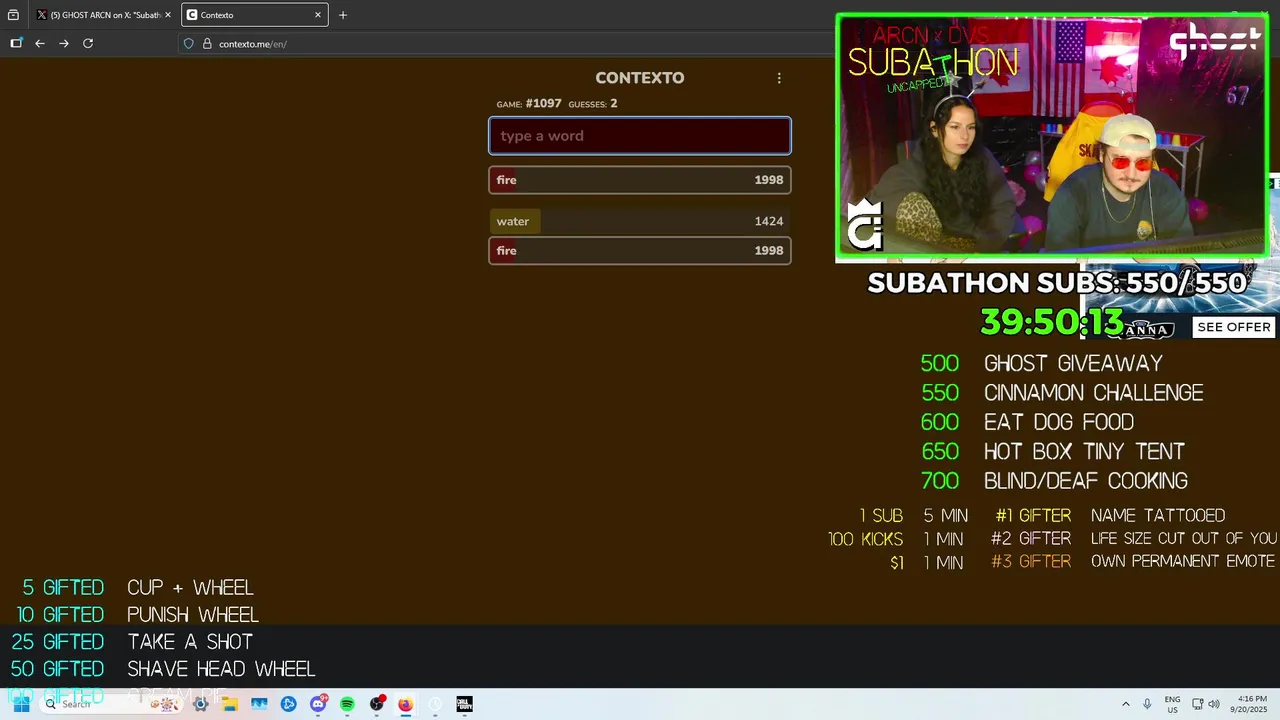Viewport: 1280px width, 720px height.
Task: Open the ENG US language switcher
Action: [x=1172, y=704]
